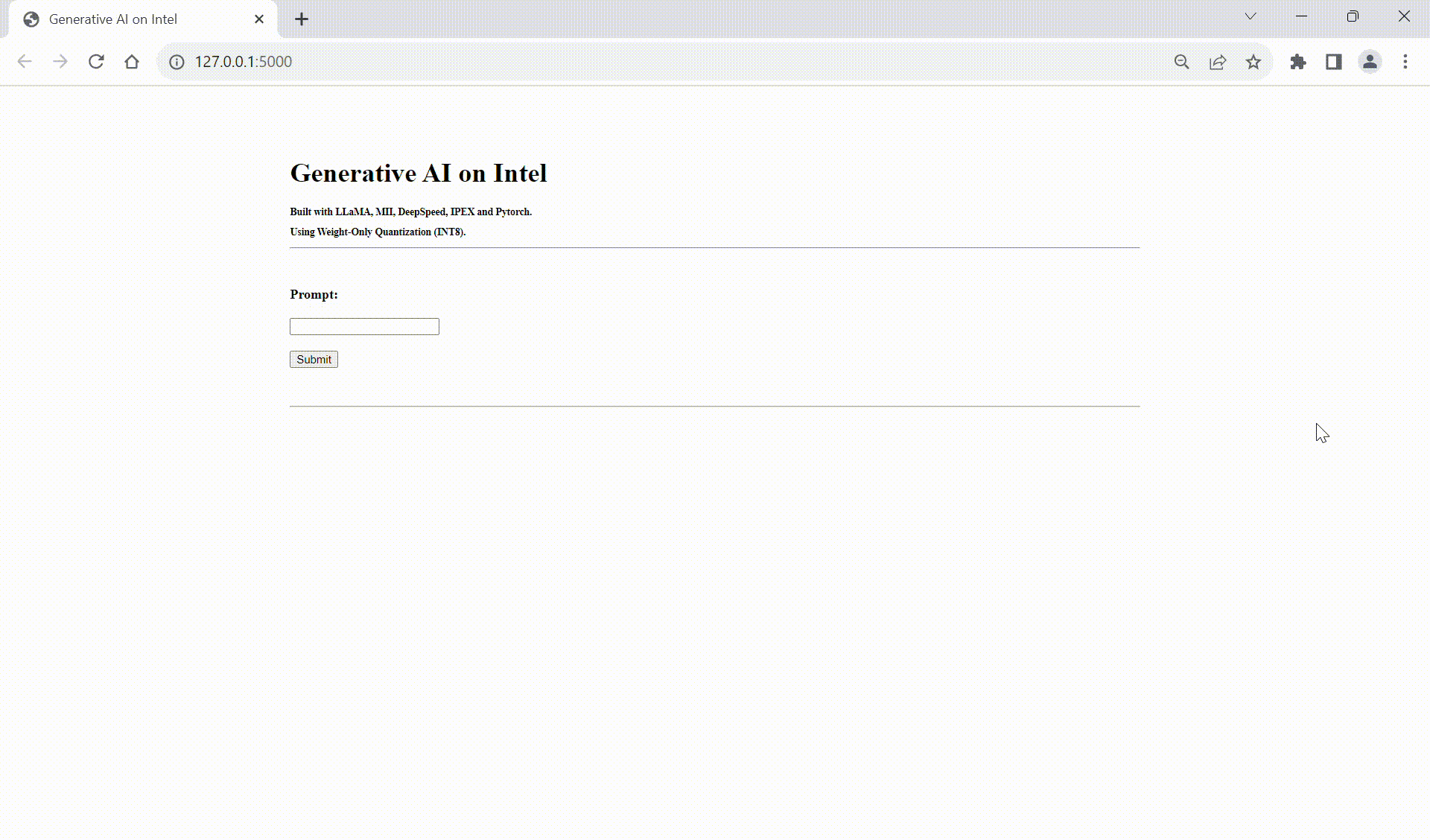Open the zoom magnifier in address bar
1430x840 pixels.
[x=1182, y=62]
